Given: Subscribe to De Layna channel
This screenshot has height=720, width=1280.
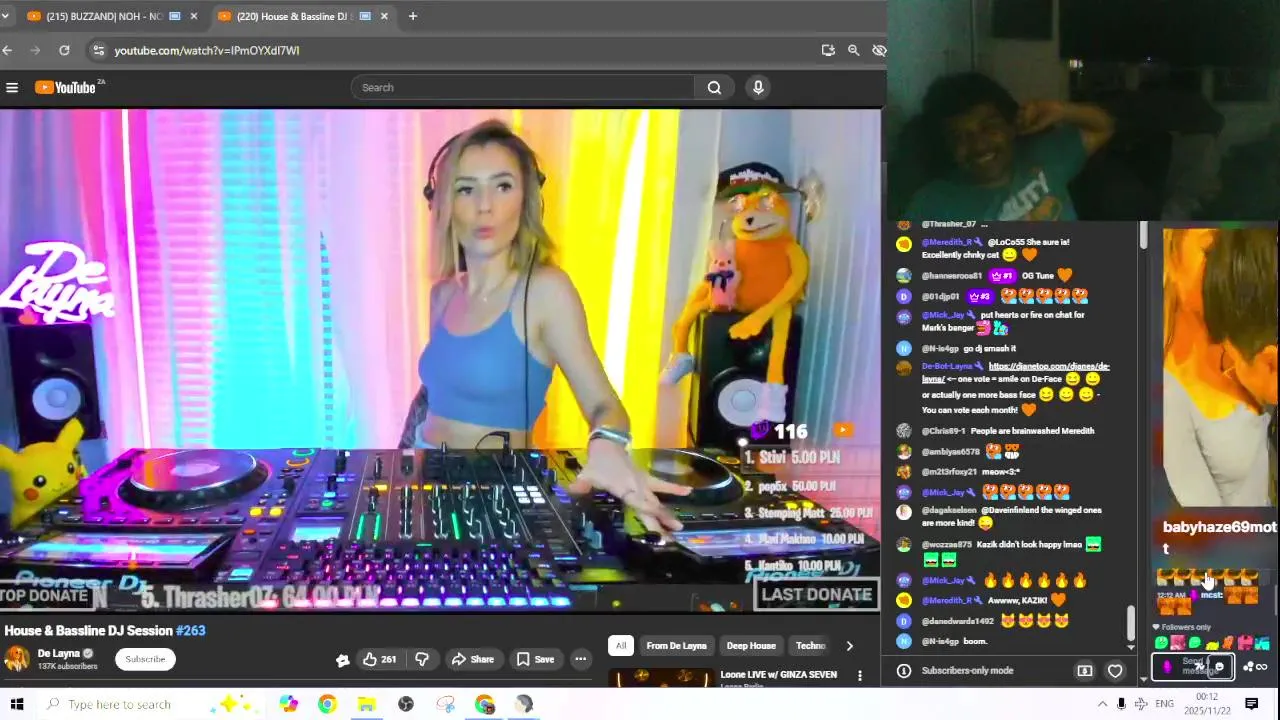Looking at the screenshot, I should coord(145,659).
